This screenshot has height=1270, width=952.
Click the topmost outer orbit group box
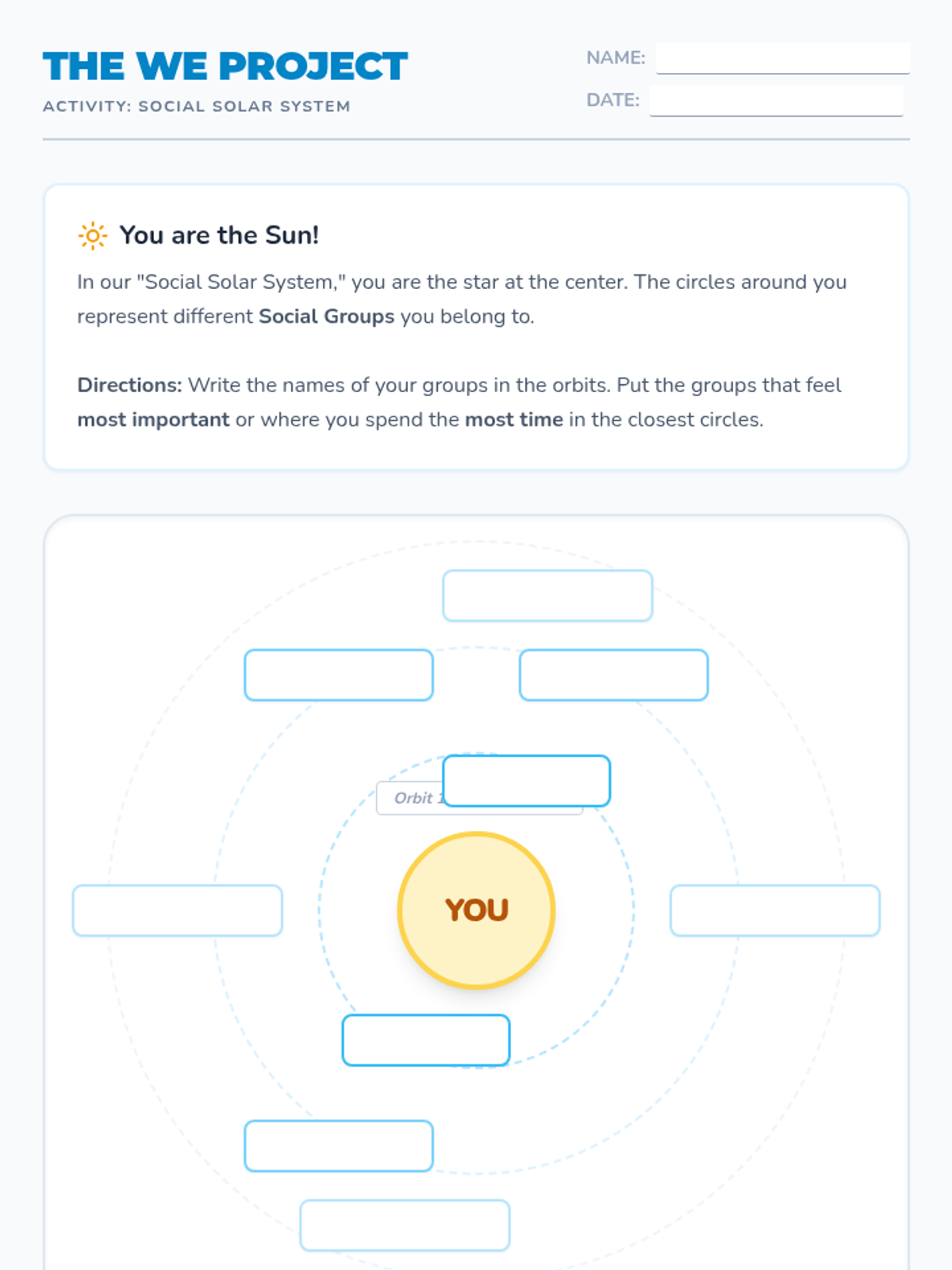(547, 595)
